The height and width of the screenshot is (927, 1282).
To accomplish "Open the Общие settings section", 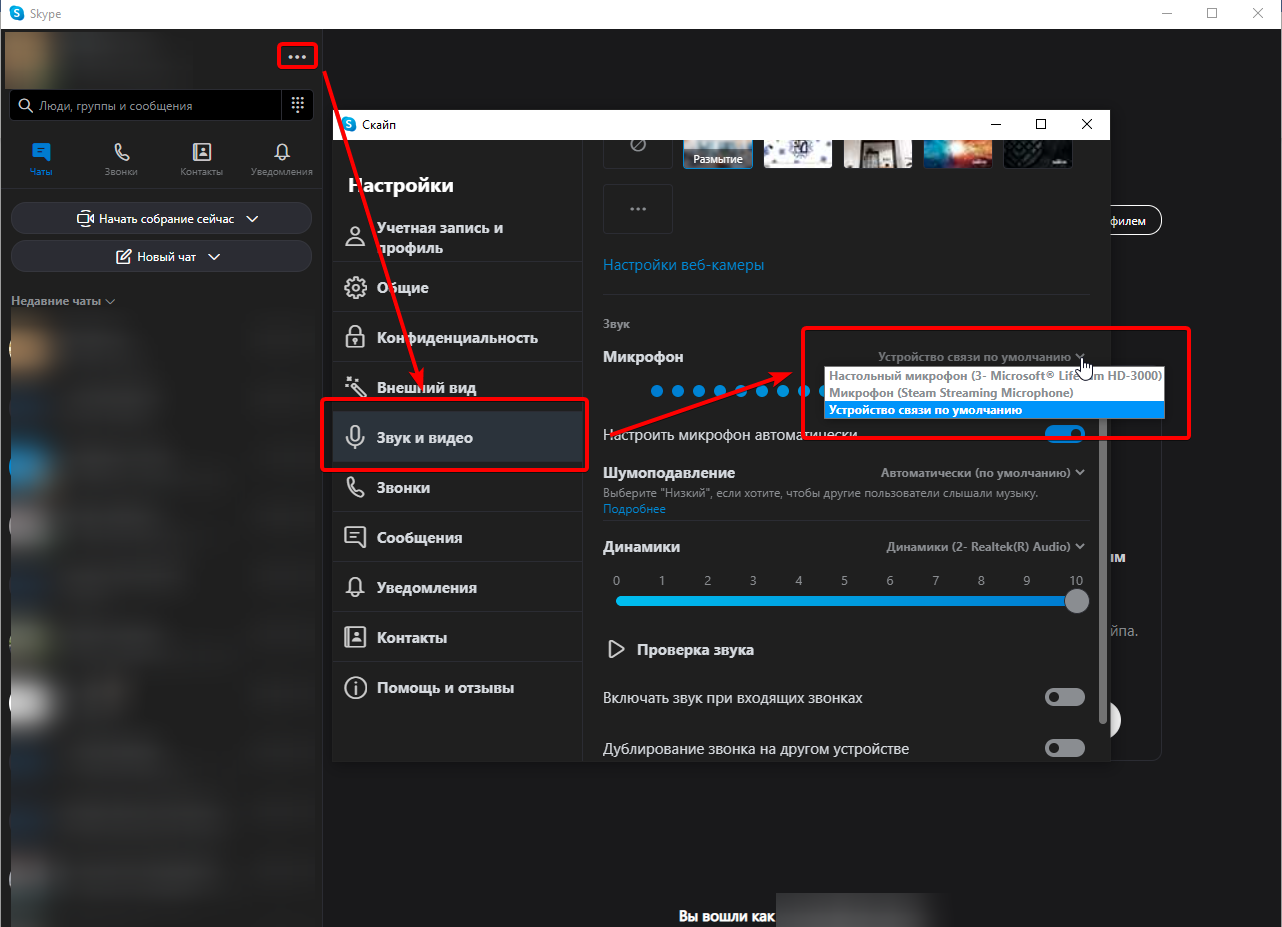I will (x=457, y=288).
